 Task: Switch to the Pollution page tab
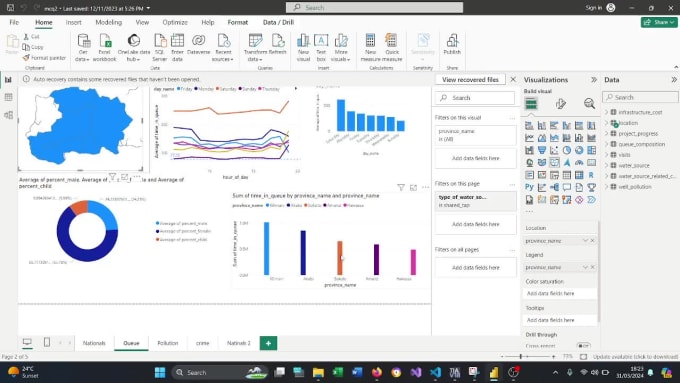[x=168, y=343]
